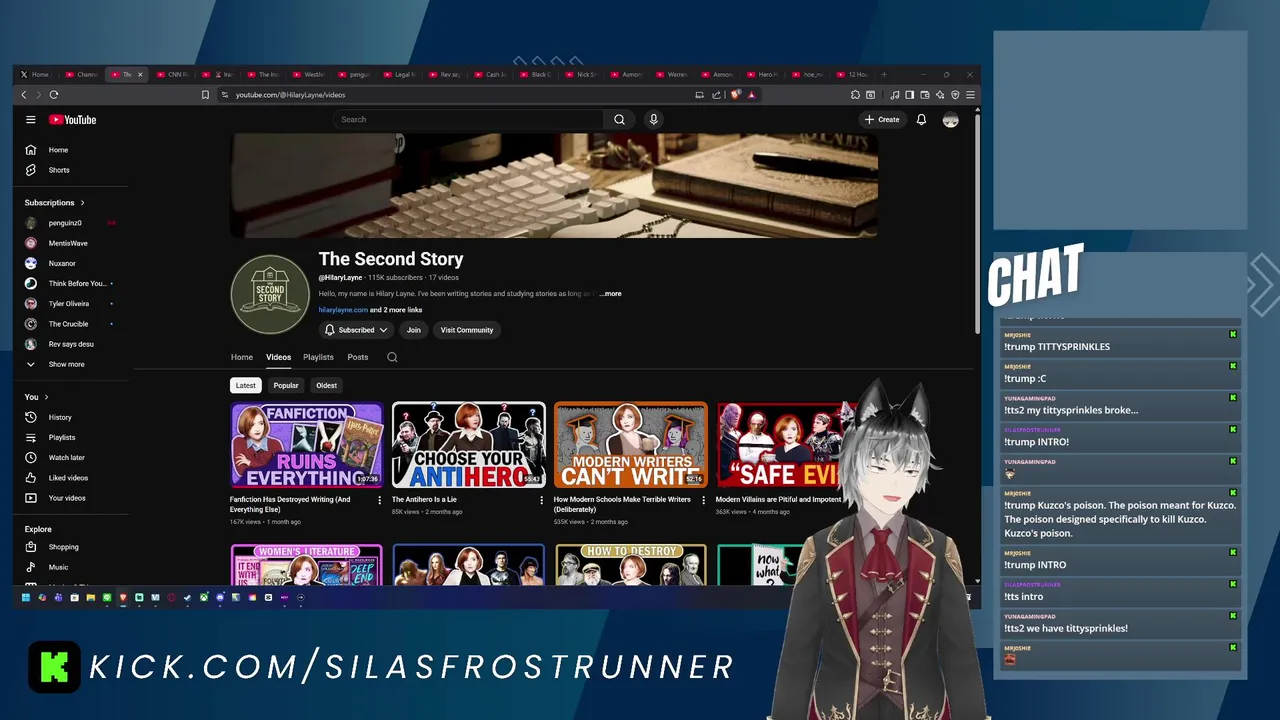This screenshot has width=1280, height=720.
Task: Open options for Modern Schools video
Action: (x=703, y=500)
